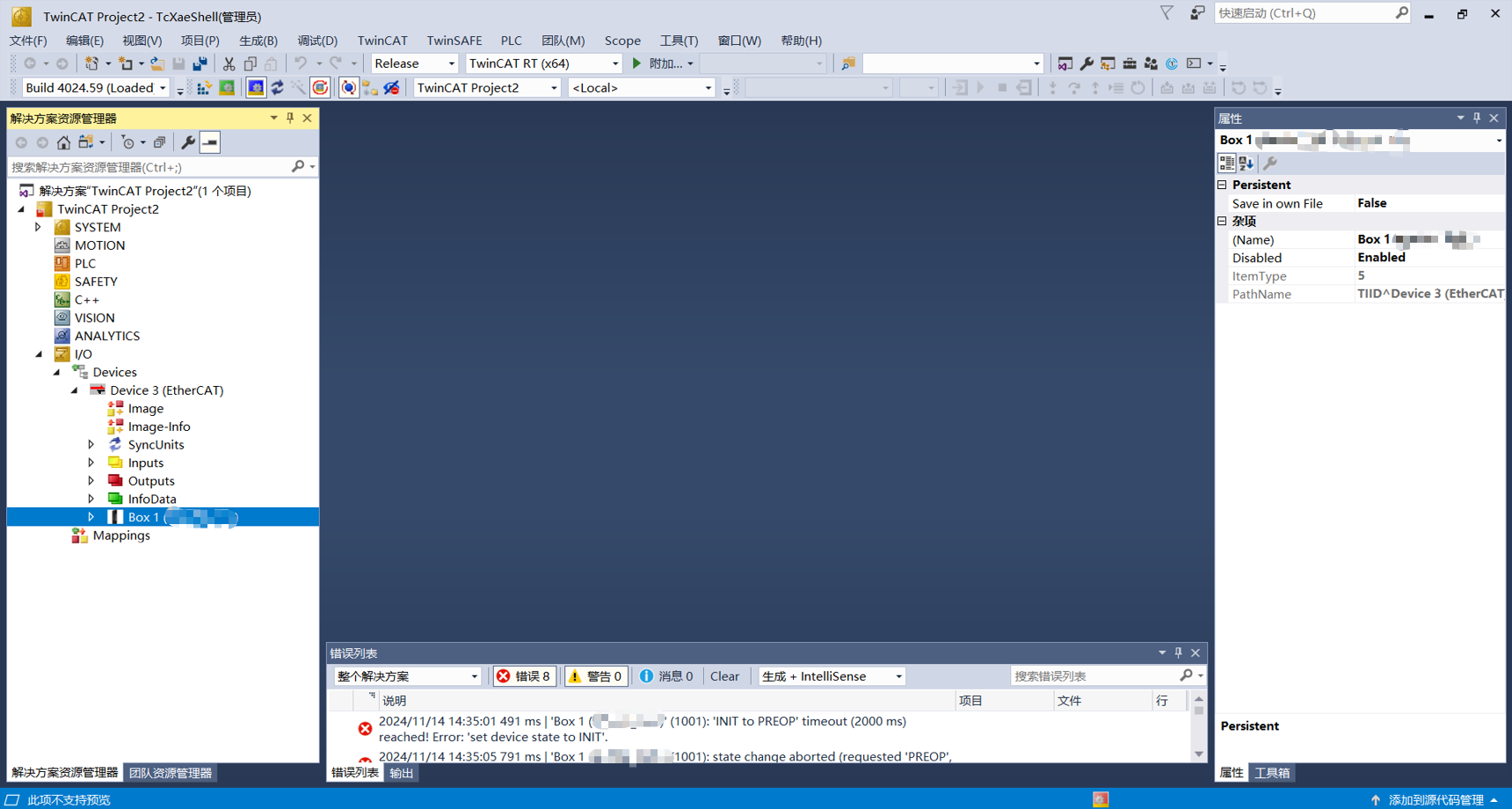Click the Solution Explorer window icon
This screenshot has height=809, width=1512.
(x=1065, y=63)
